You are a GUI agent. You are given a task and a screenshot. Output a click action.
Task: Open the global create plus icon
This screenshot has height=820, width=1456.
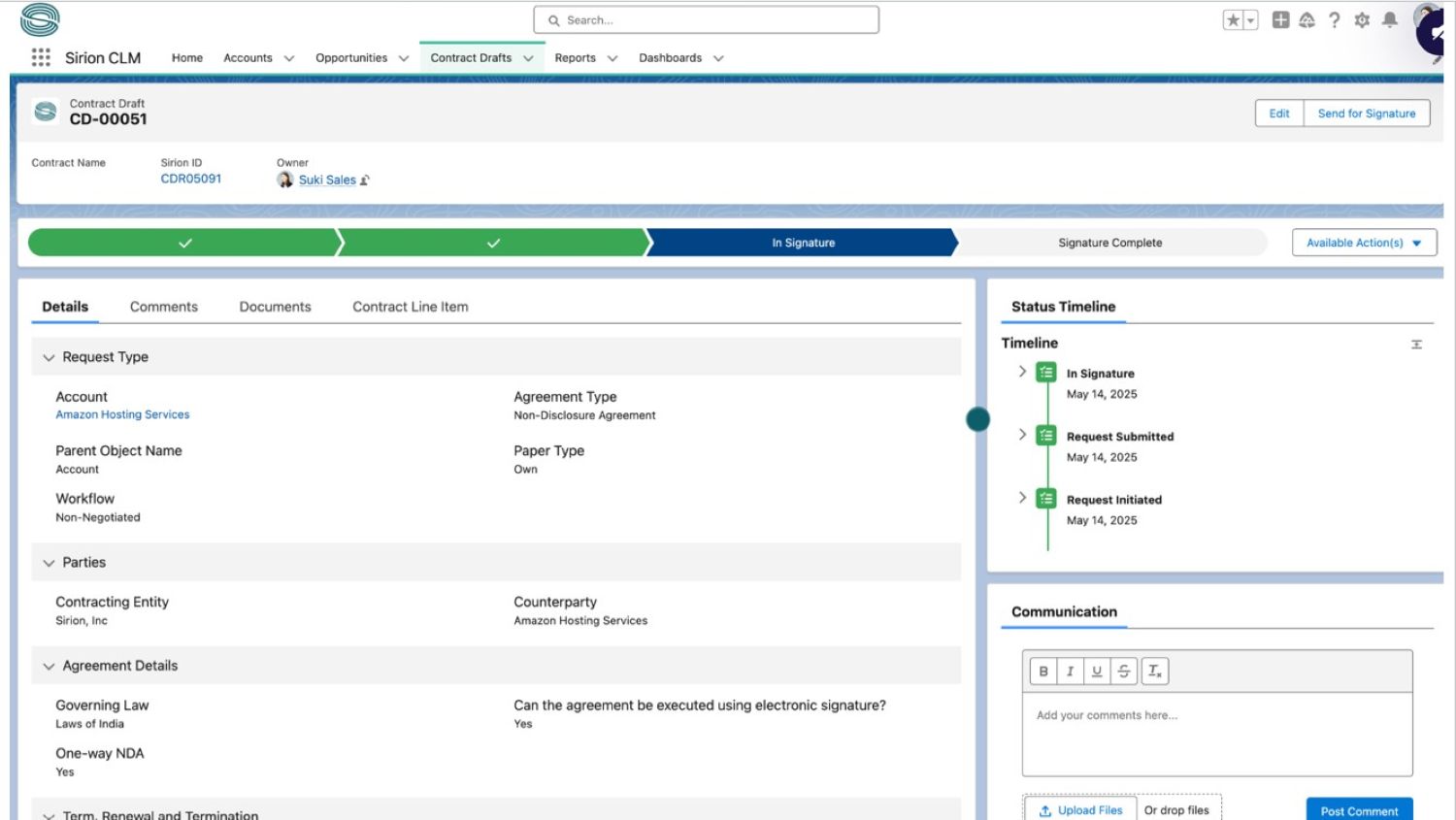(x=1280, y=20)
